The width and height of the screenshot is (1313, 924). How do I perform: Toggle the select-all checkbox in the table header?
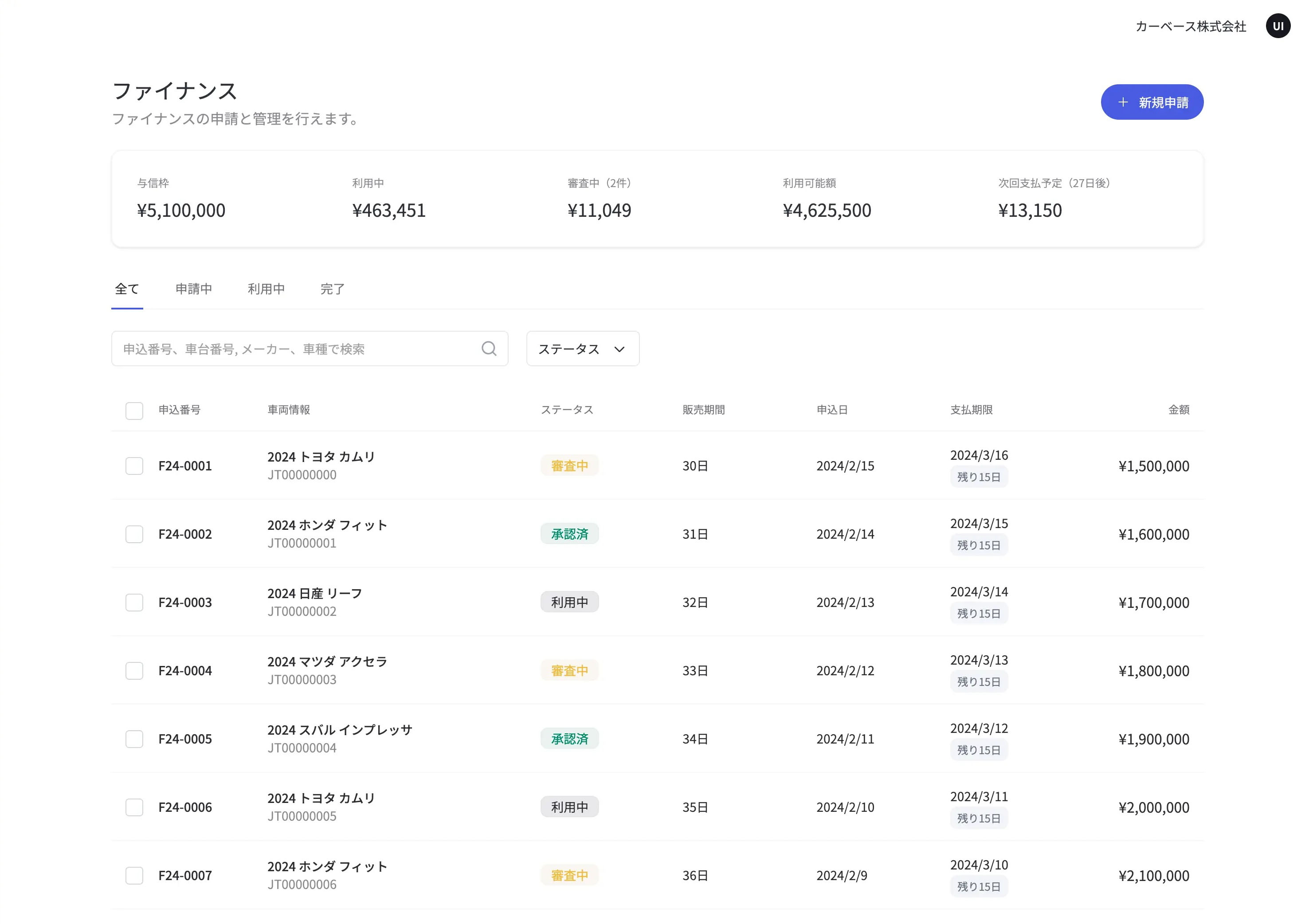[x=134, y=410]
